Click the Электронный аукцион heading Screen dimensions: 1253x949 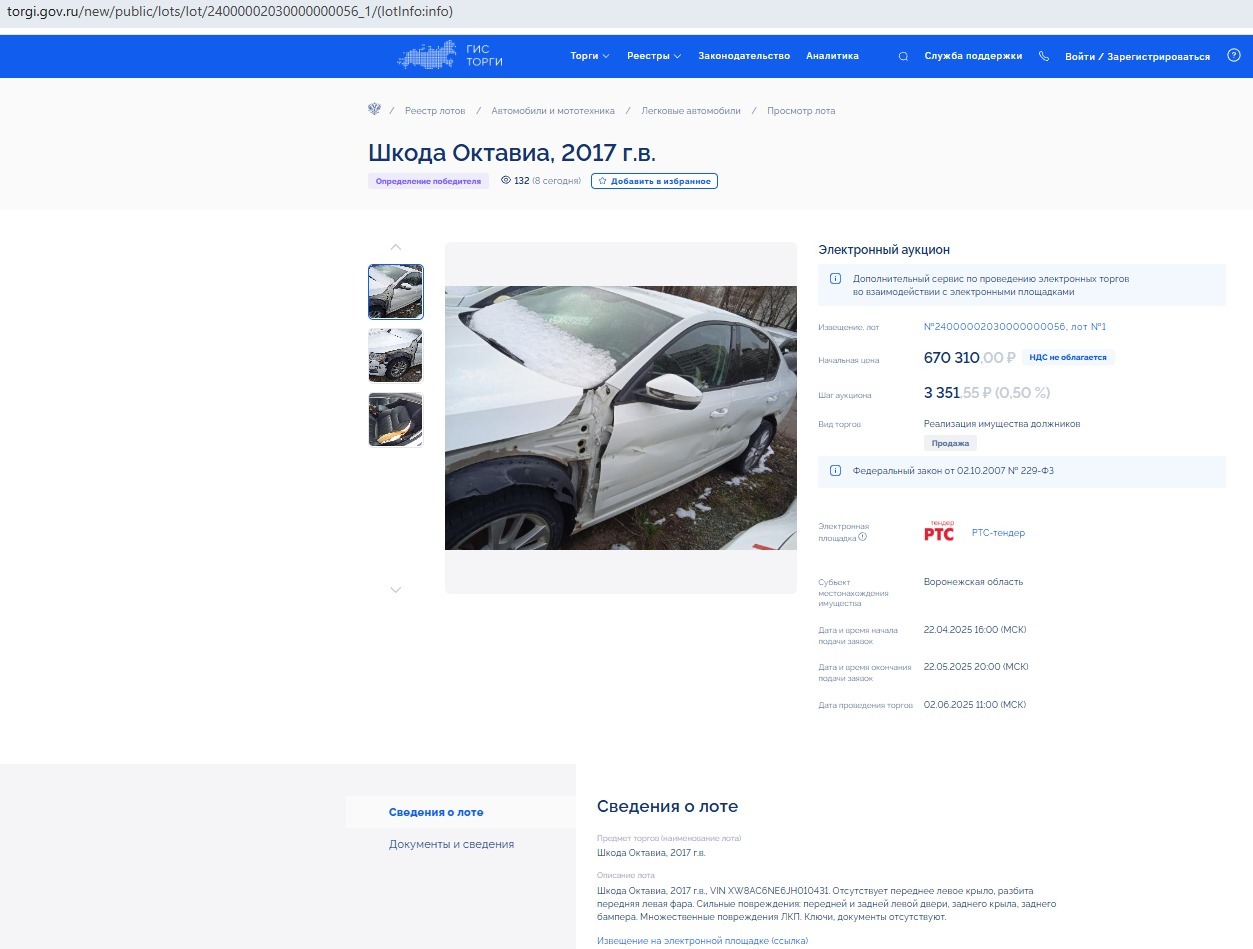[884, 250]
